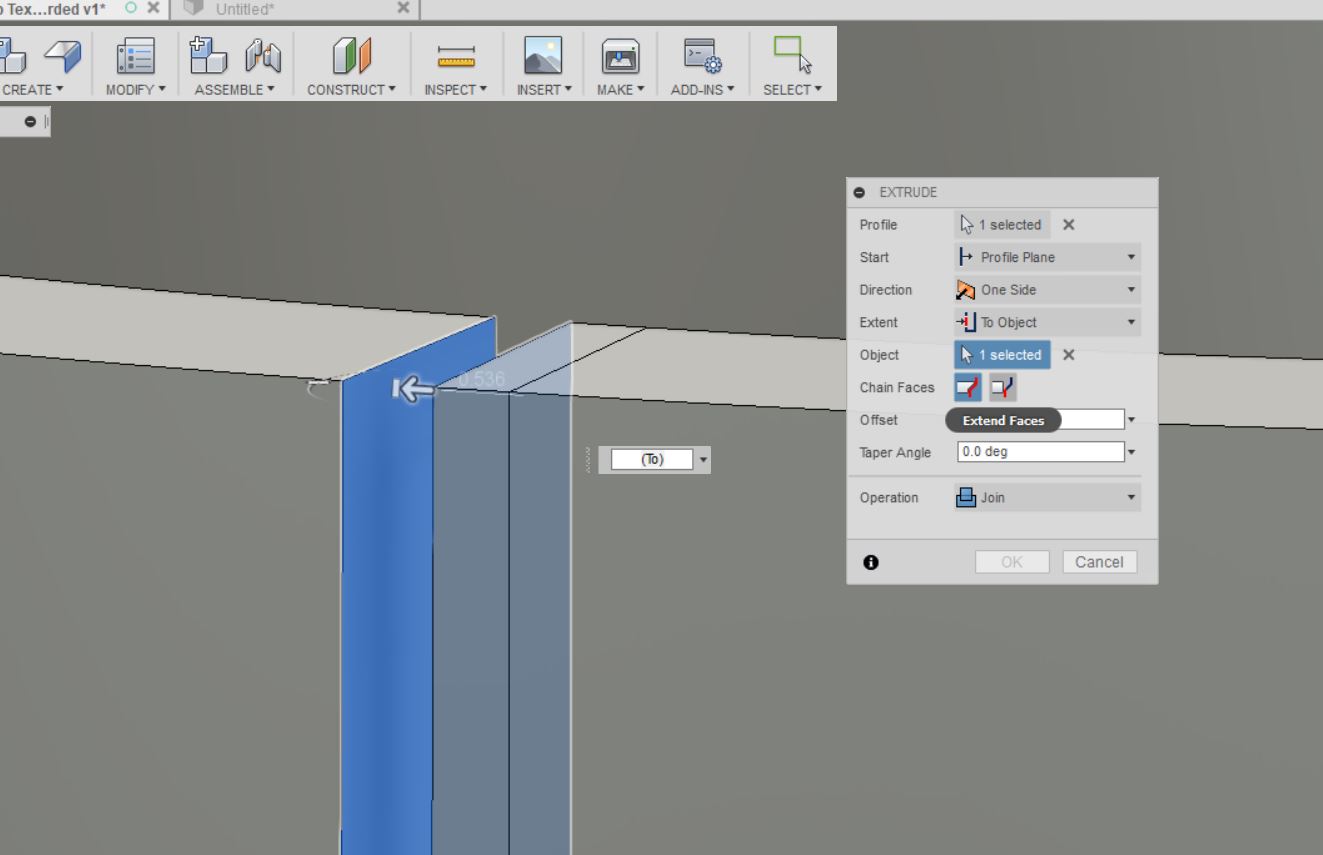The width and height of the screenshot is (1323, 855).
Task: Open the Extent dropdown showing To Object
Action: pos(1048,322)
